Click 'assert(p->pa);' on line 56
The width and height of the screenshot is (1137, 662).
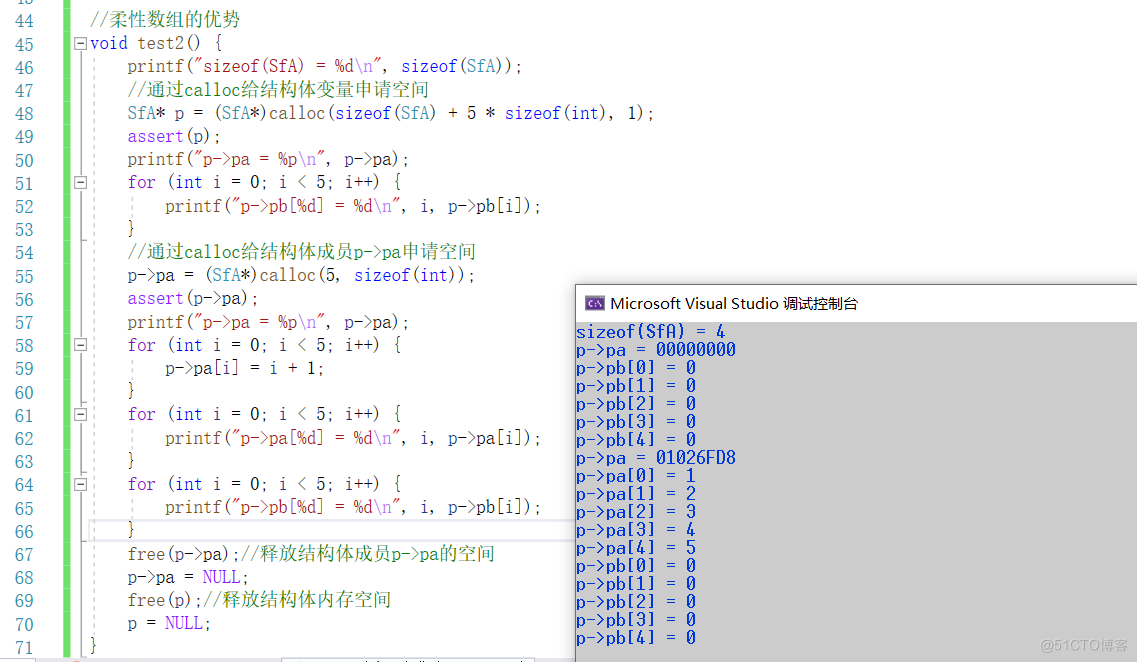193,299
